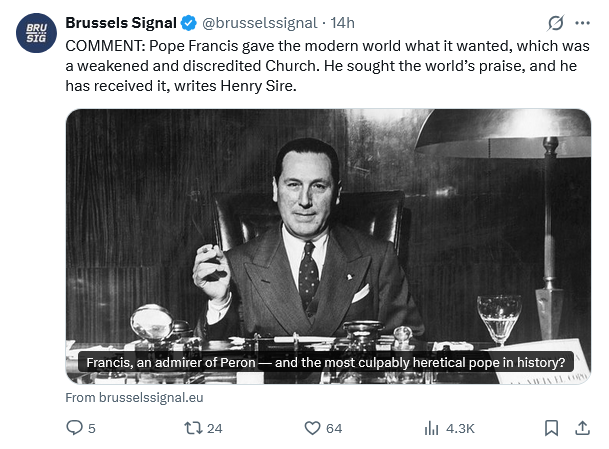Click the 'From brusselssignal.eu' source link
The image size is (609, 449).
pyautogui.click(x=134, y=397)
